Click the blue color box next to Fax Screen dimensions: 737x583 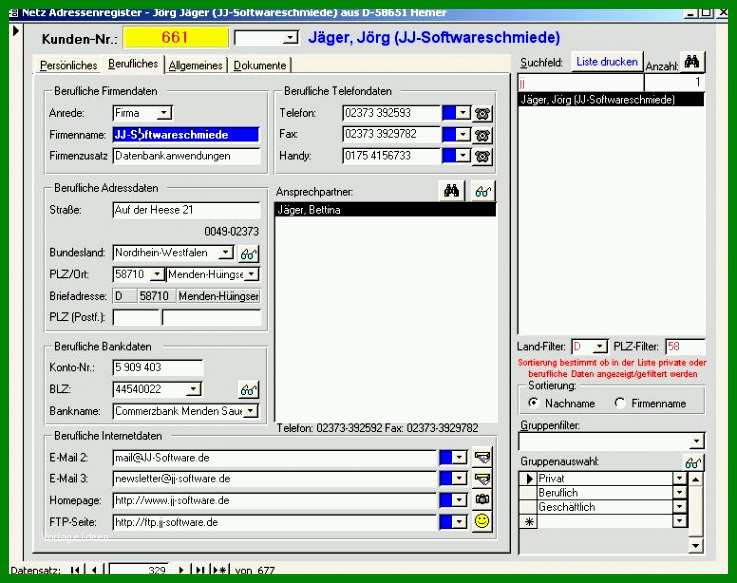click(449, 134)
